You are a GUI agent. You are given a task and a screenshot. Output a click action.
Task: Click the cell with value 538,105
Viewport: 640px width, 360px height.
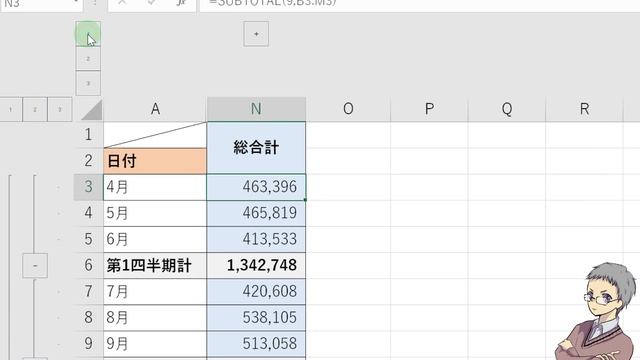256,318
